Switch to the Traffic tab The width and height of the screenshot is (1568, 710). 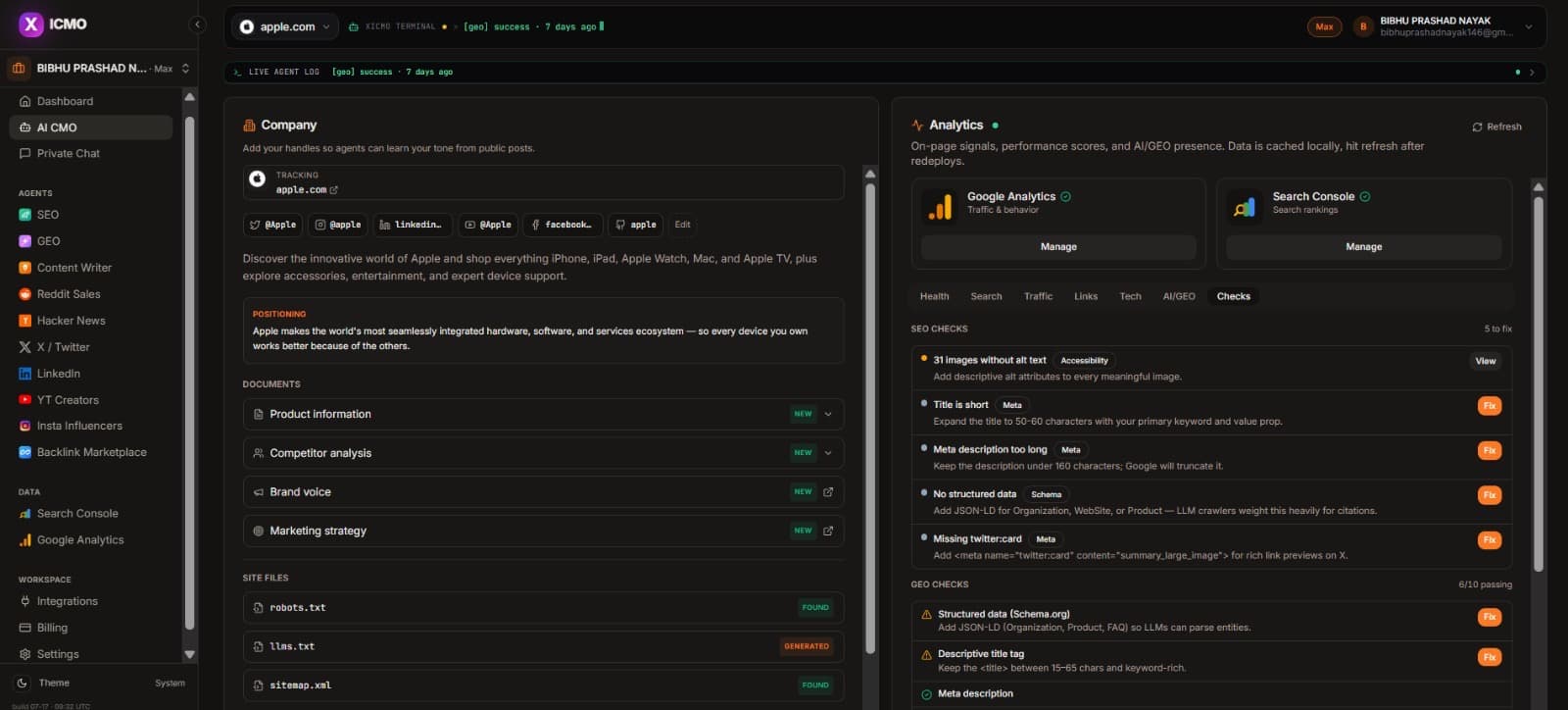(x=1038, y=296)
